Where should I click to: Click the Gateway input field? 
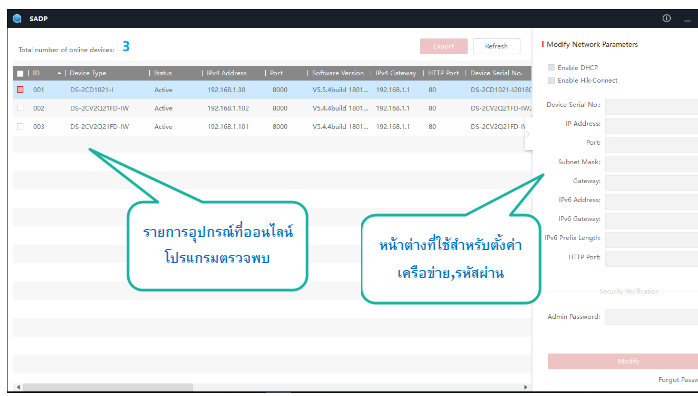[651, 183]
